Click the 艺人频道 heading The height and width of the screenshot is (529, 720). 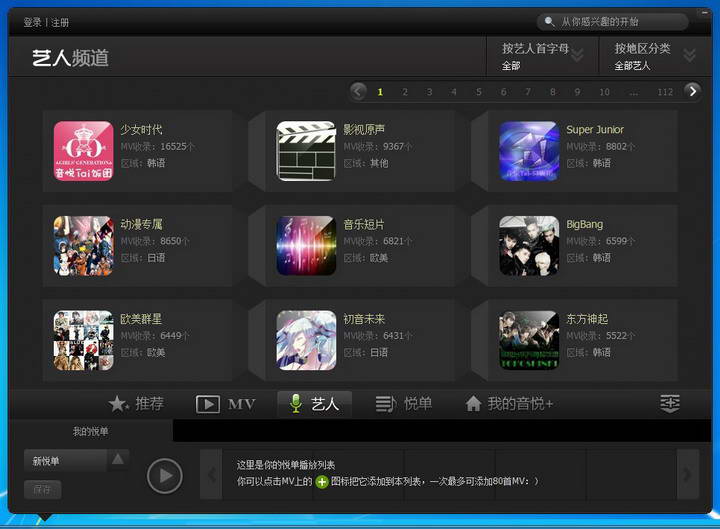coord(70,58)
